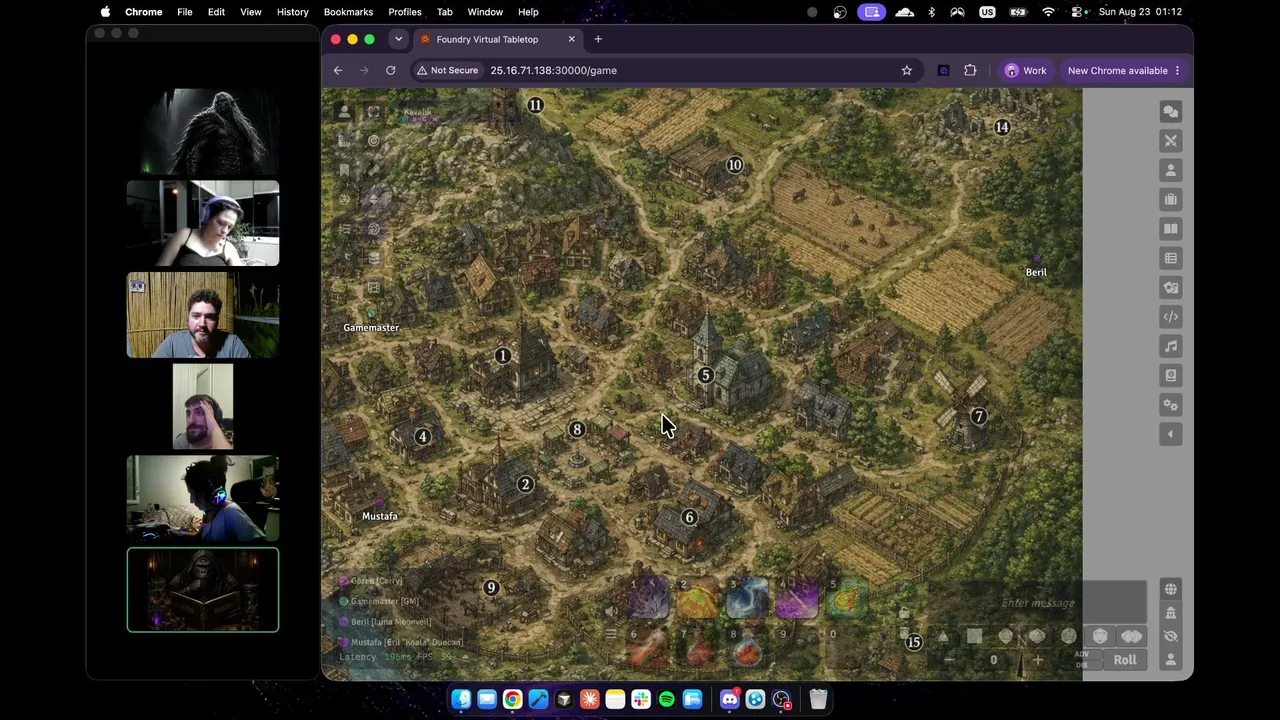The width and height of the screenshot is (1280, 720).
Task: Expand the sidebar with the arrow button
Action: point(1170,434)
